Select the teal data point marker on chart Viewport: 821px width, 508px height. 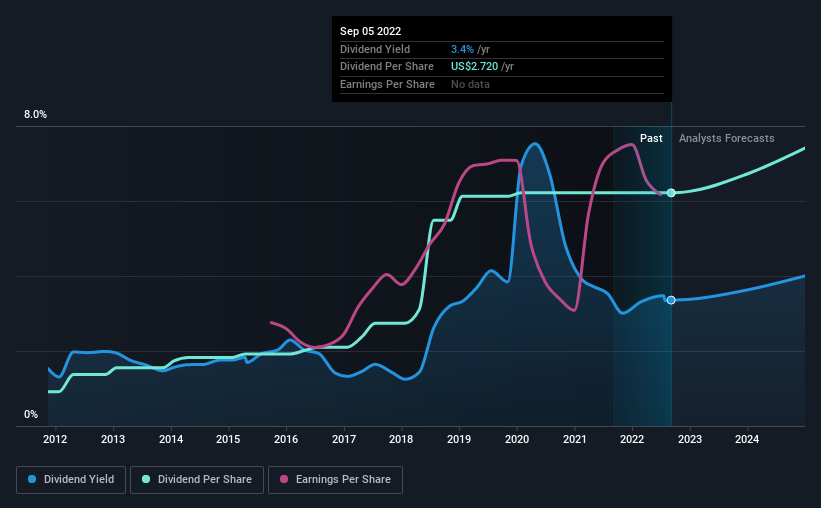pyautogui.click(x=671, y=193)
